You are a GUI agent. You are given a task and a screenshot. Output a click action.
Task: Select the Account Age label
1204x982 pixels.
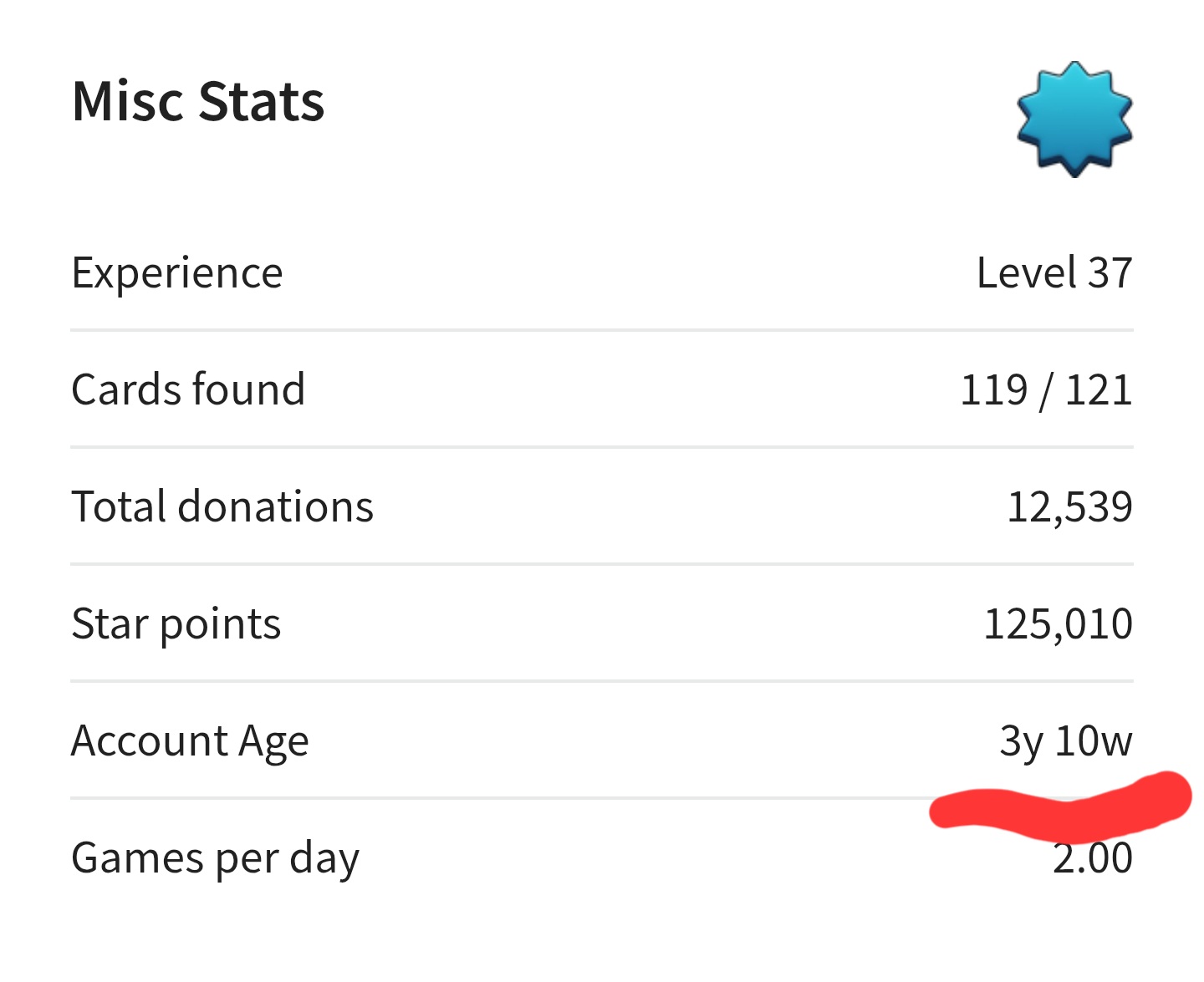click(x=190, y=741)
